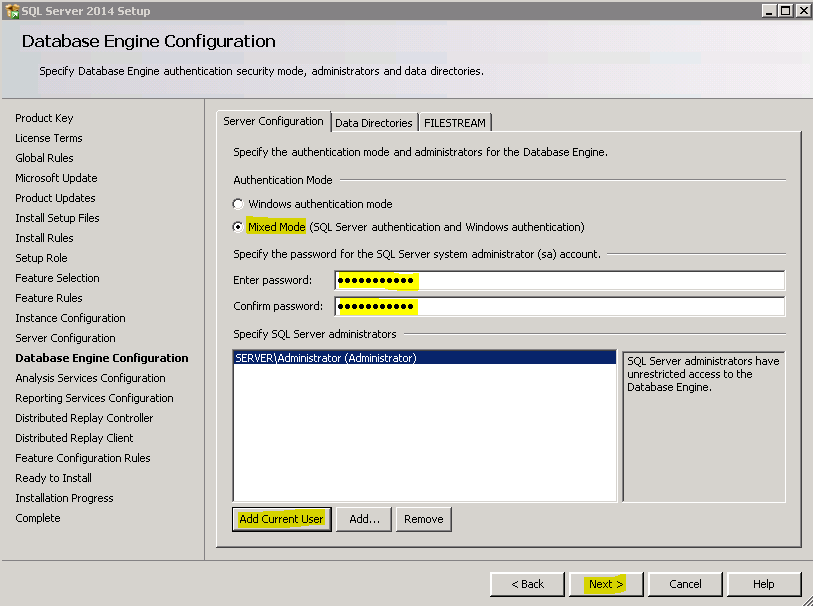Select SERVER\Administrator in administrators list
Screen dimensions: 813x606
(425, 358)
